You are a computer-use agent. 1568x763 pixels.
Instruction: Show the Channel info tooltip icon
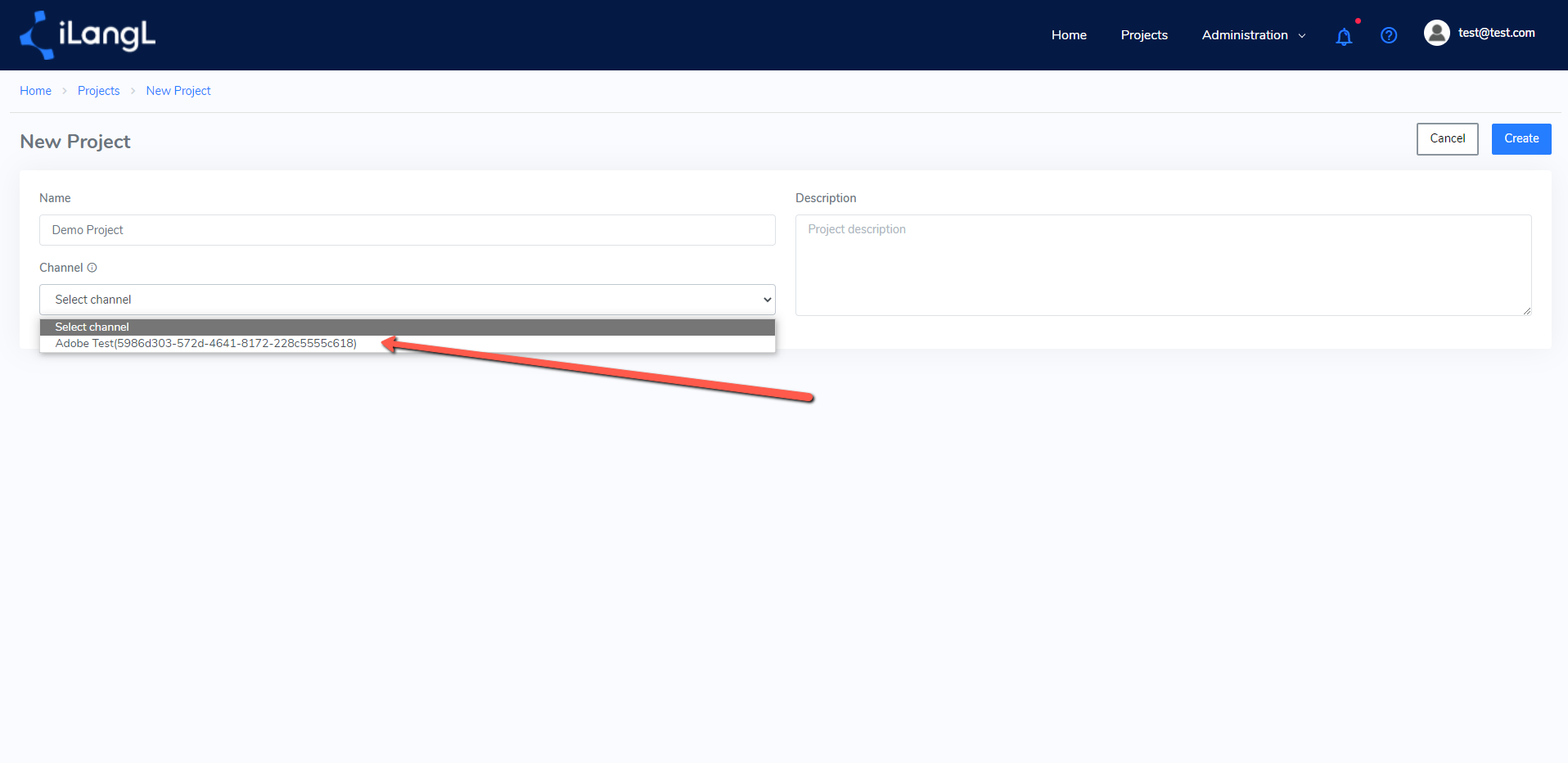pos(92,268)
